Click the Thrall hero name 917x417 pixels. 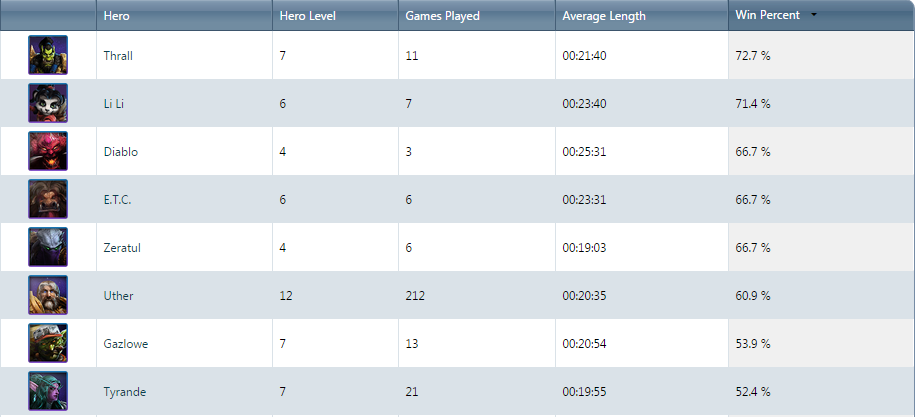tap(118, 56)
